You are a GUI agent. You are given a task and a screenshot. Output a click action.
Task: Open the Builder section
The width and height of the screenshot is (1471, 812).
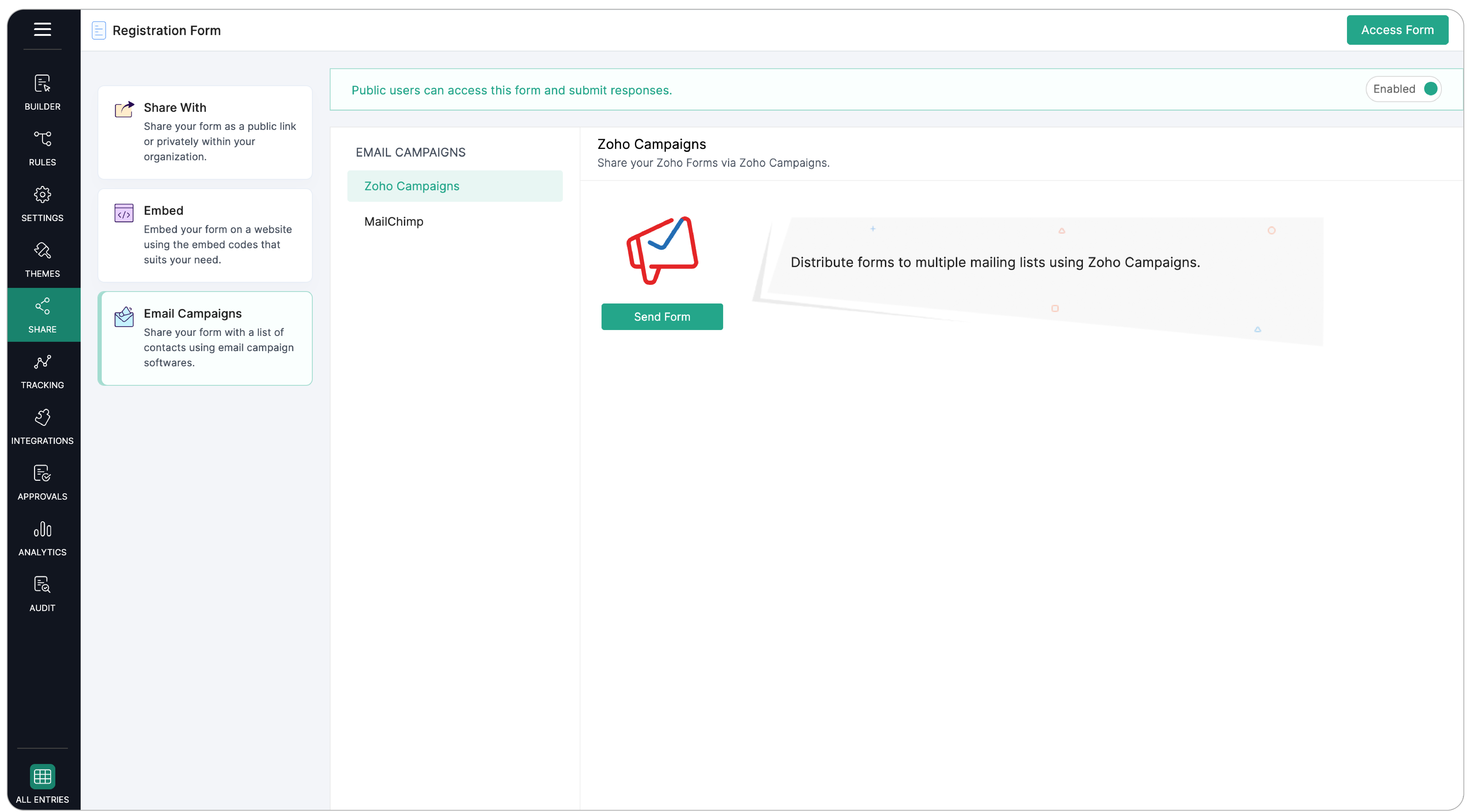pos(42,92)
